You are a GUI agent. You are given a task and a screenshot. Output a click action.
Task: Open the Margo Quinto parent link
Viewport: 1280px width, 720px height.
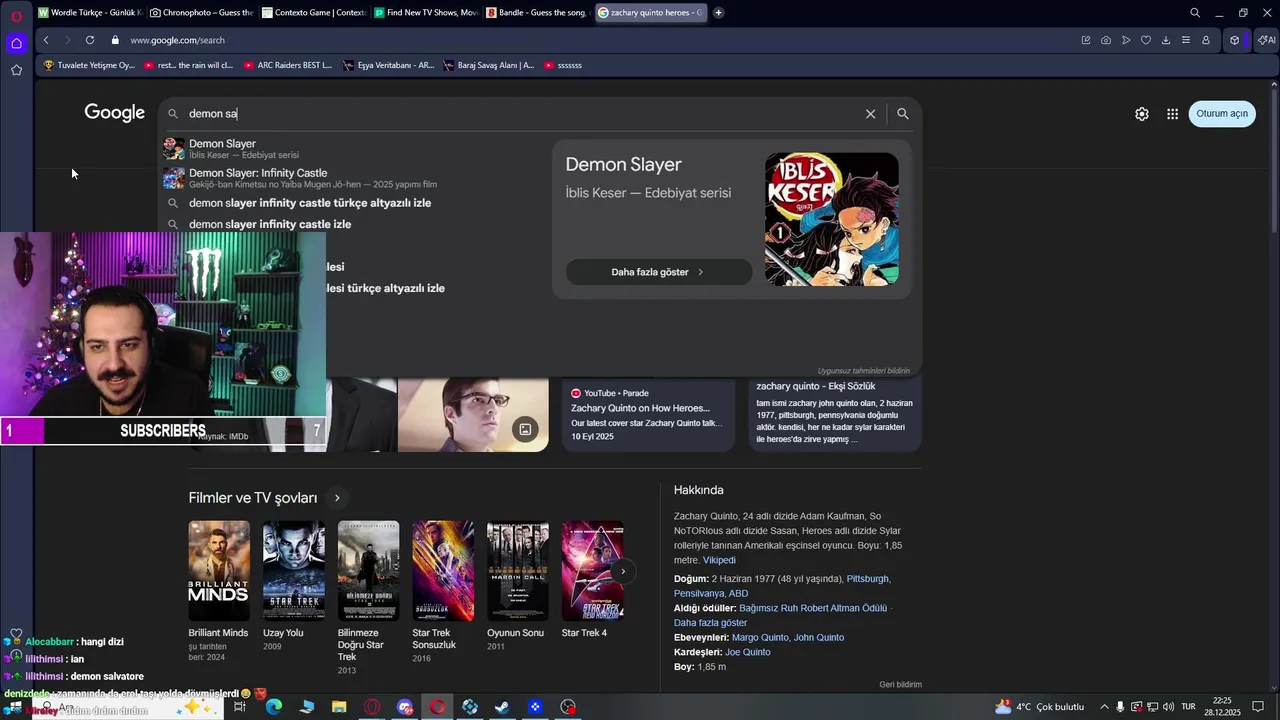(760, 637)
